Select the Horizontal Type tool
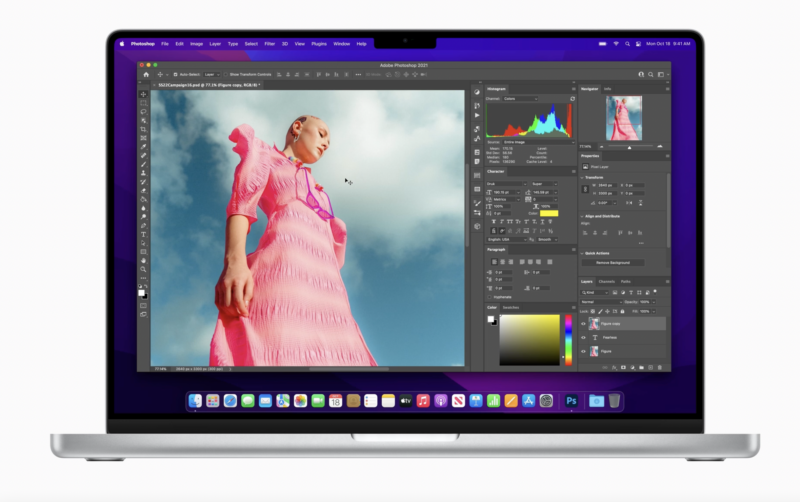This screenshot has height=502, width=800. pyautogui.click(x=143, y=234)
